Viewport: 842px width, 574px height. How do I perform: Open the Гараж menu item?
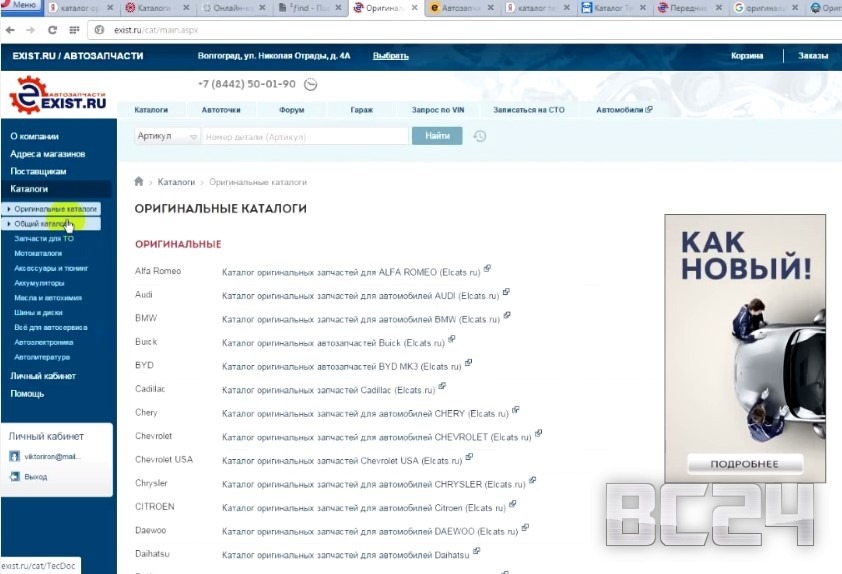(361, 110)
